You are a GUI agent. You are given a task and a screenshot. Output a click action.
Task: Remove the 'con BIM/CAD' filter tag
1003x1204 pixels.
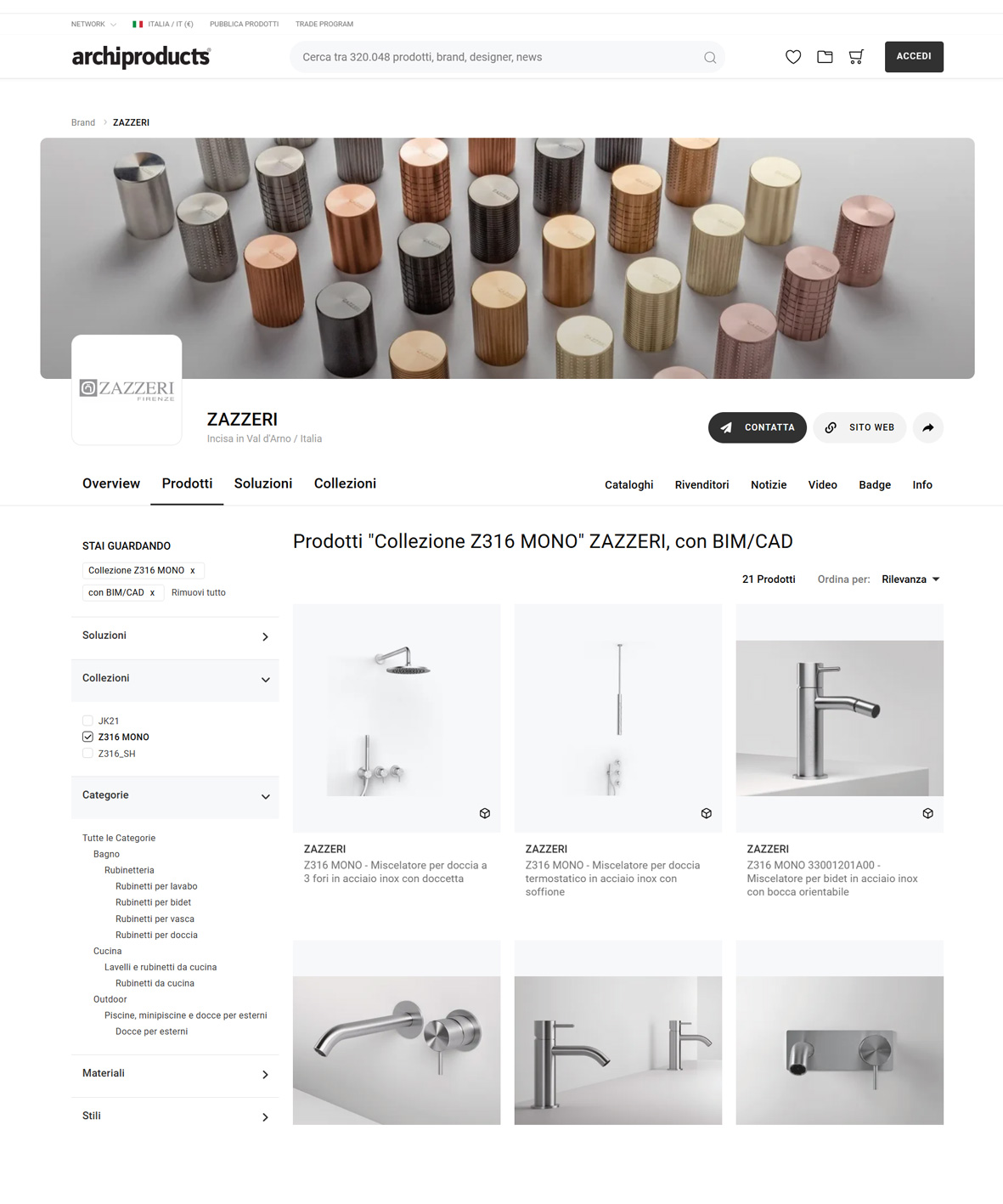pyautogui.click(x=152, y=593)
